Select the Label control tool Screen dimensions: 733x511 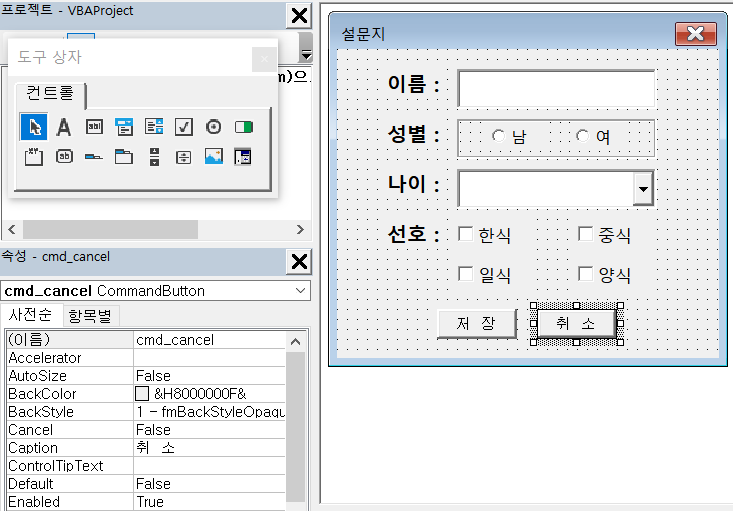pos(64,127)
